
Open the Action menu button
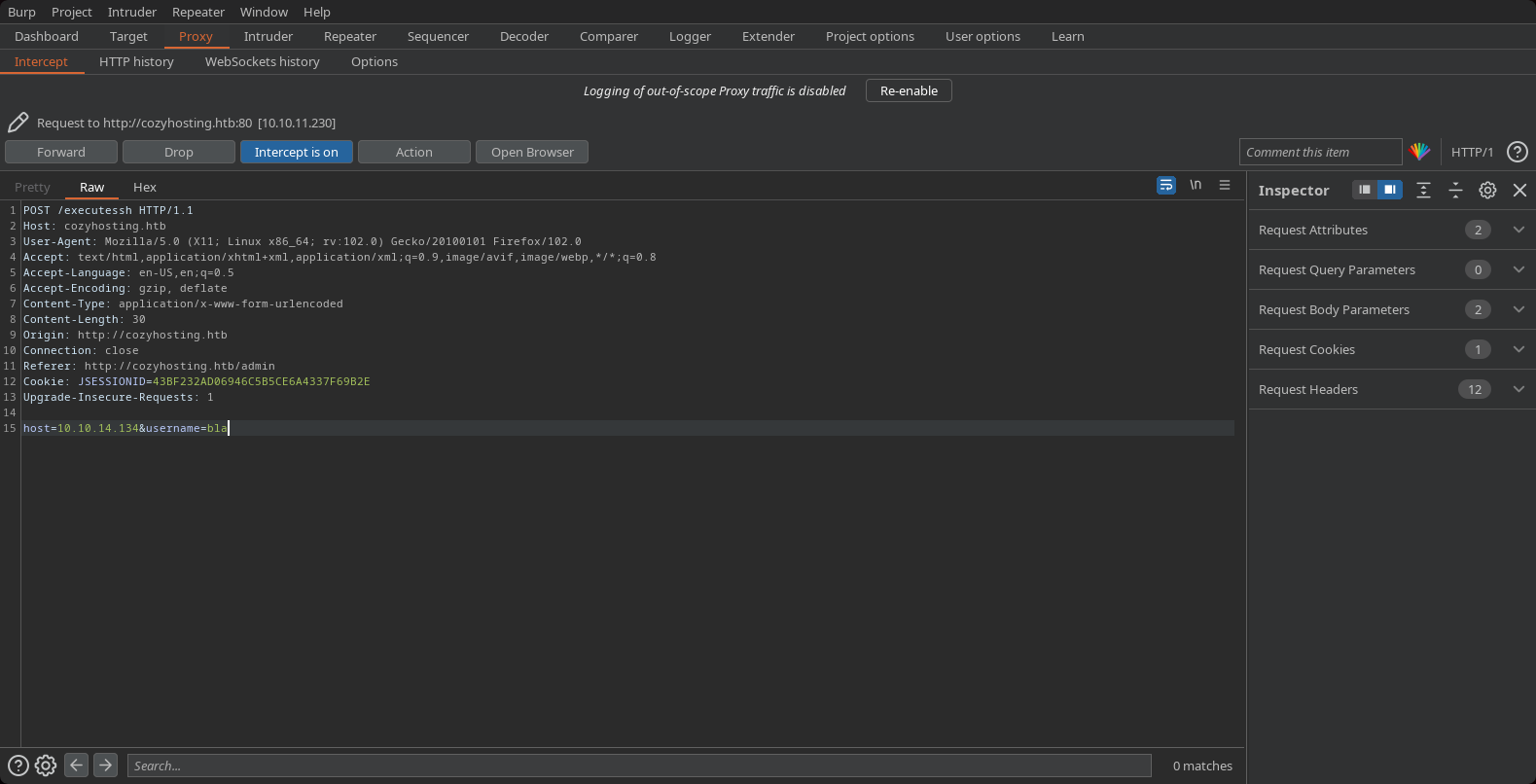[x=414, y=152]
